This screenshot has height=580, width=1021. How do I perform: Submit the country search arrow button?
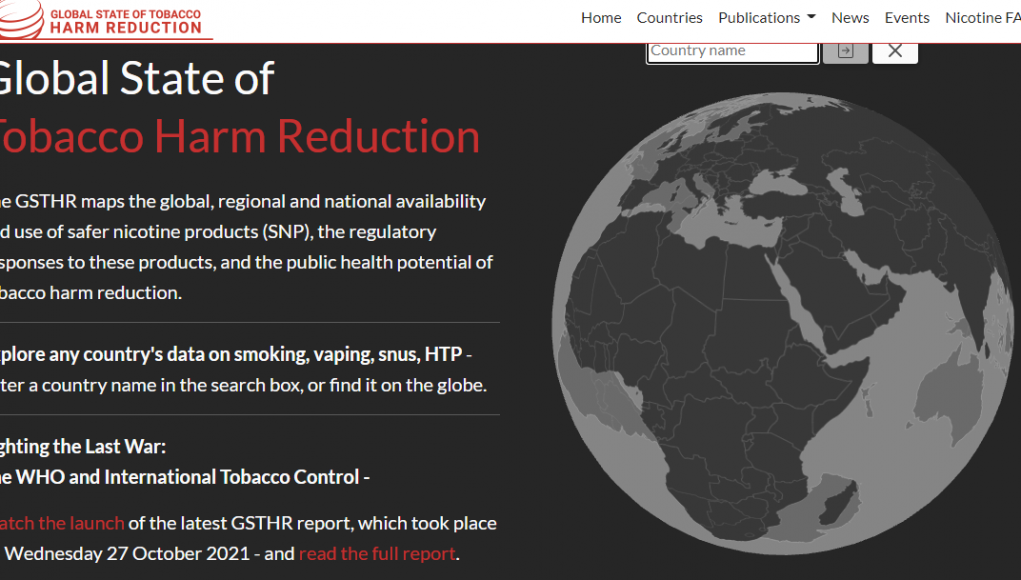(845, 51)
